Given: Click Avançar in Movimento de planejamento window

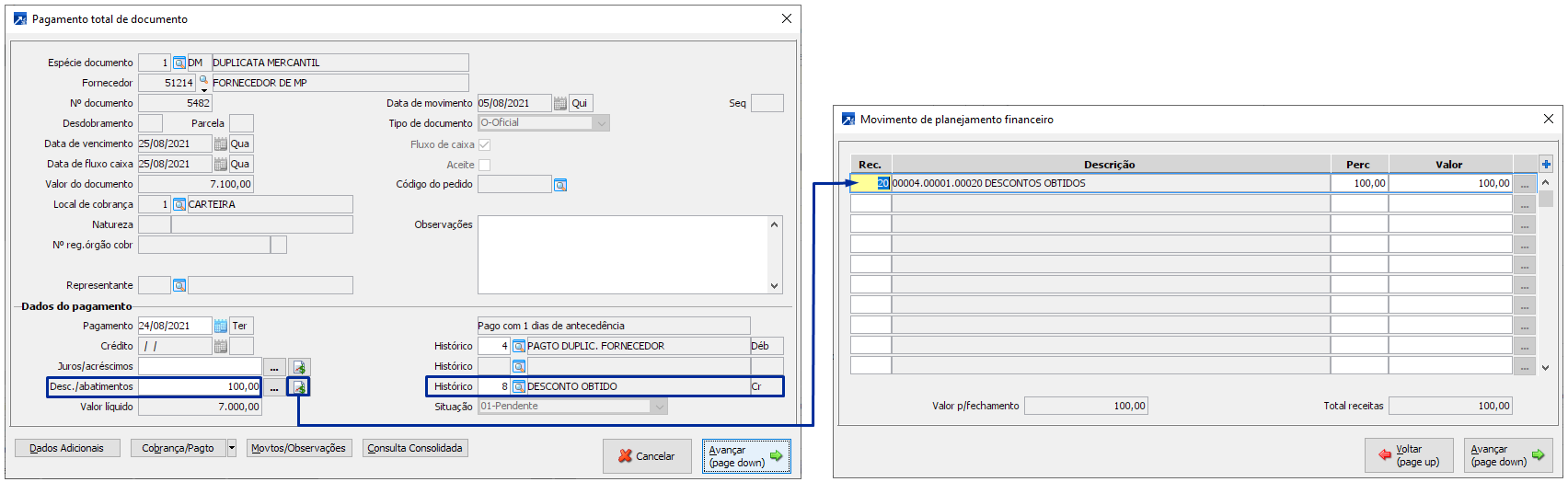Looking at the screenshot, I should click(x=1508, y=455).
